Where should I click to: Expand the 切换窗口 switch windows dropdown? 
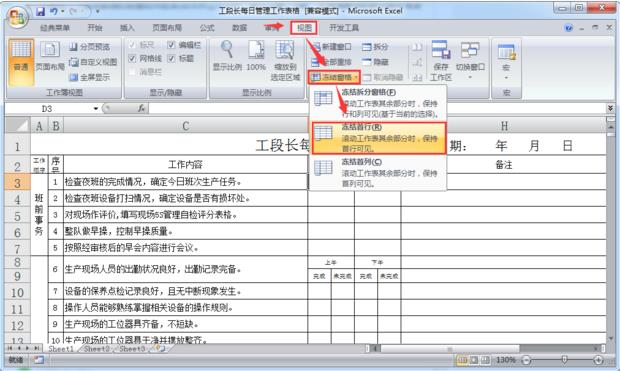coord(470,61)
